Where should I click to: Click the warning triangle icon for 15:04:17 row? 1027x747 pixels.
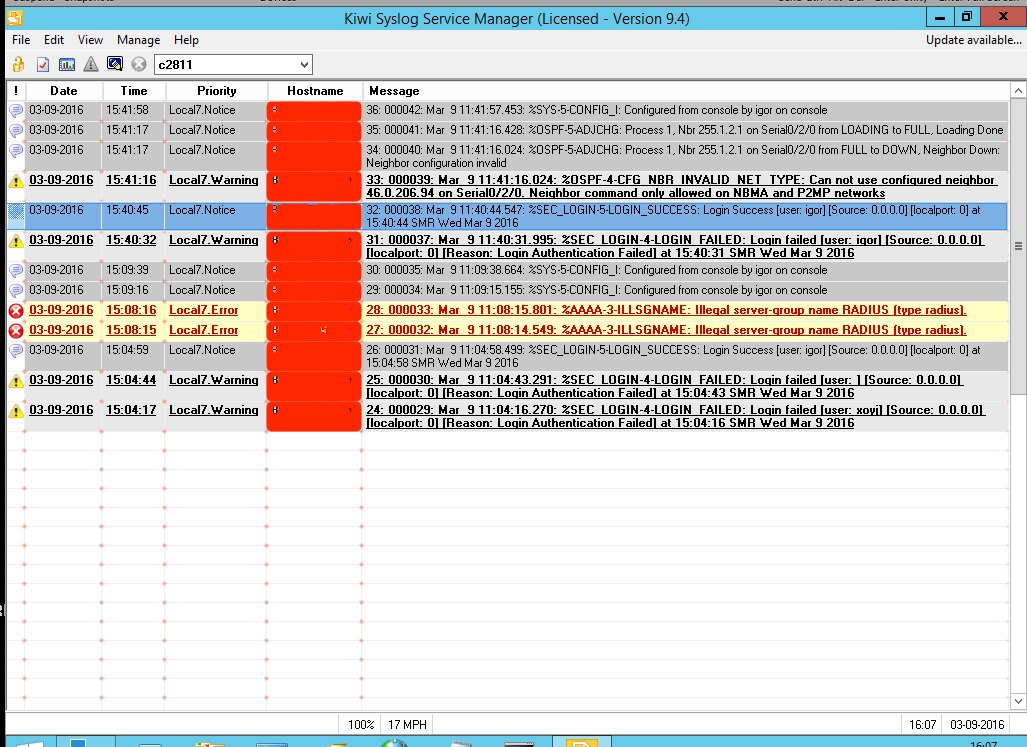[x=16, y=411]
